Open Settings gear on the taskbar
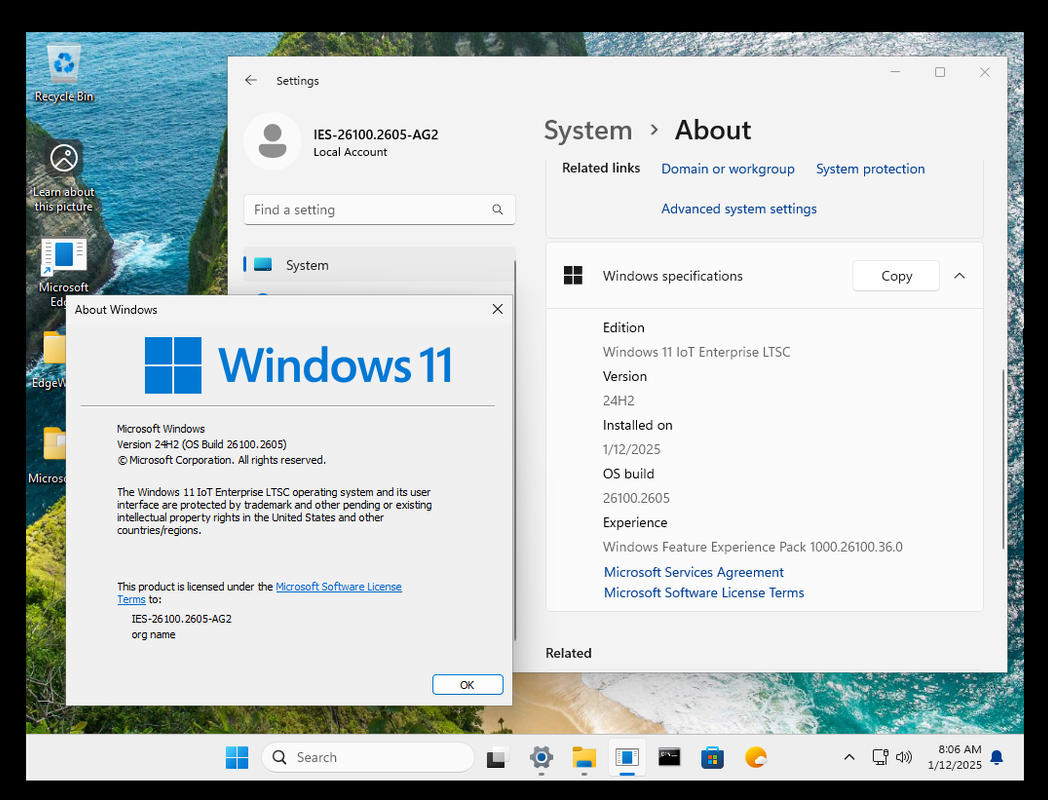 (x=541, y=757)
